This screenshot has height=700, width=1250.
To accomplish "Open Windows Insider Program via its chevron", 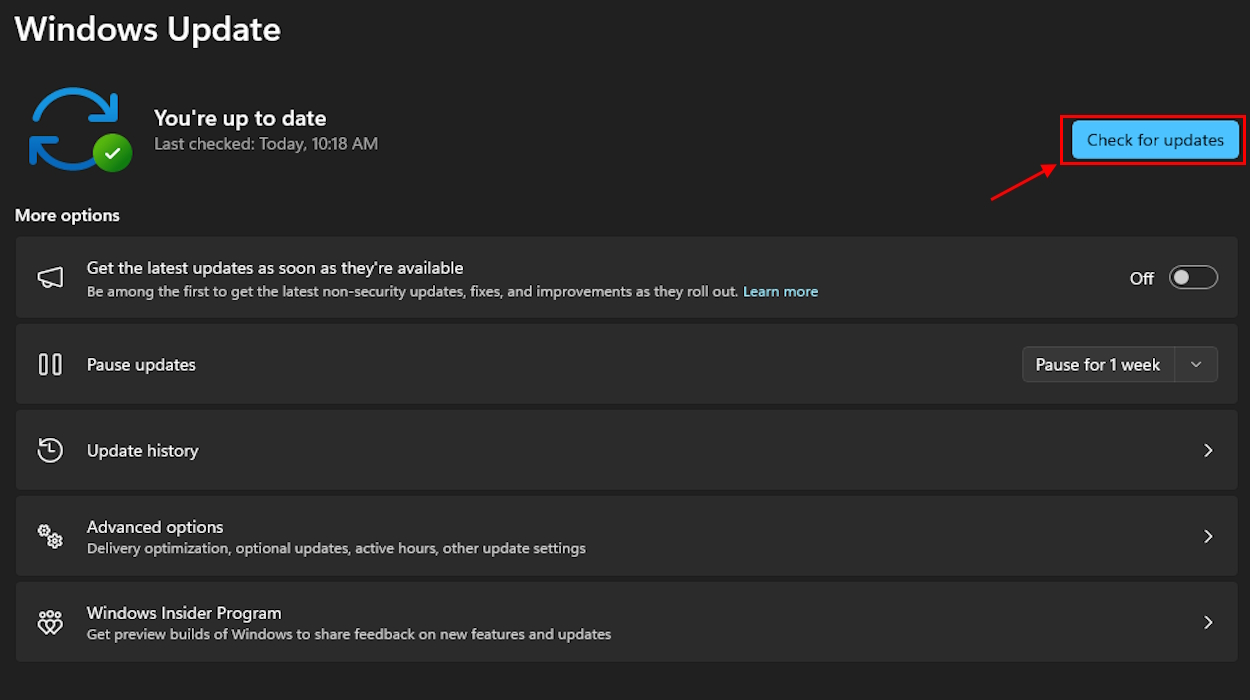I will tap(1208, 622).
